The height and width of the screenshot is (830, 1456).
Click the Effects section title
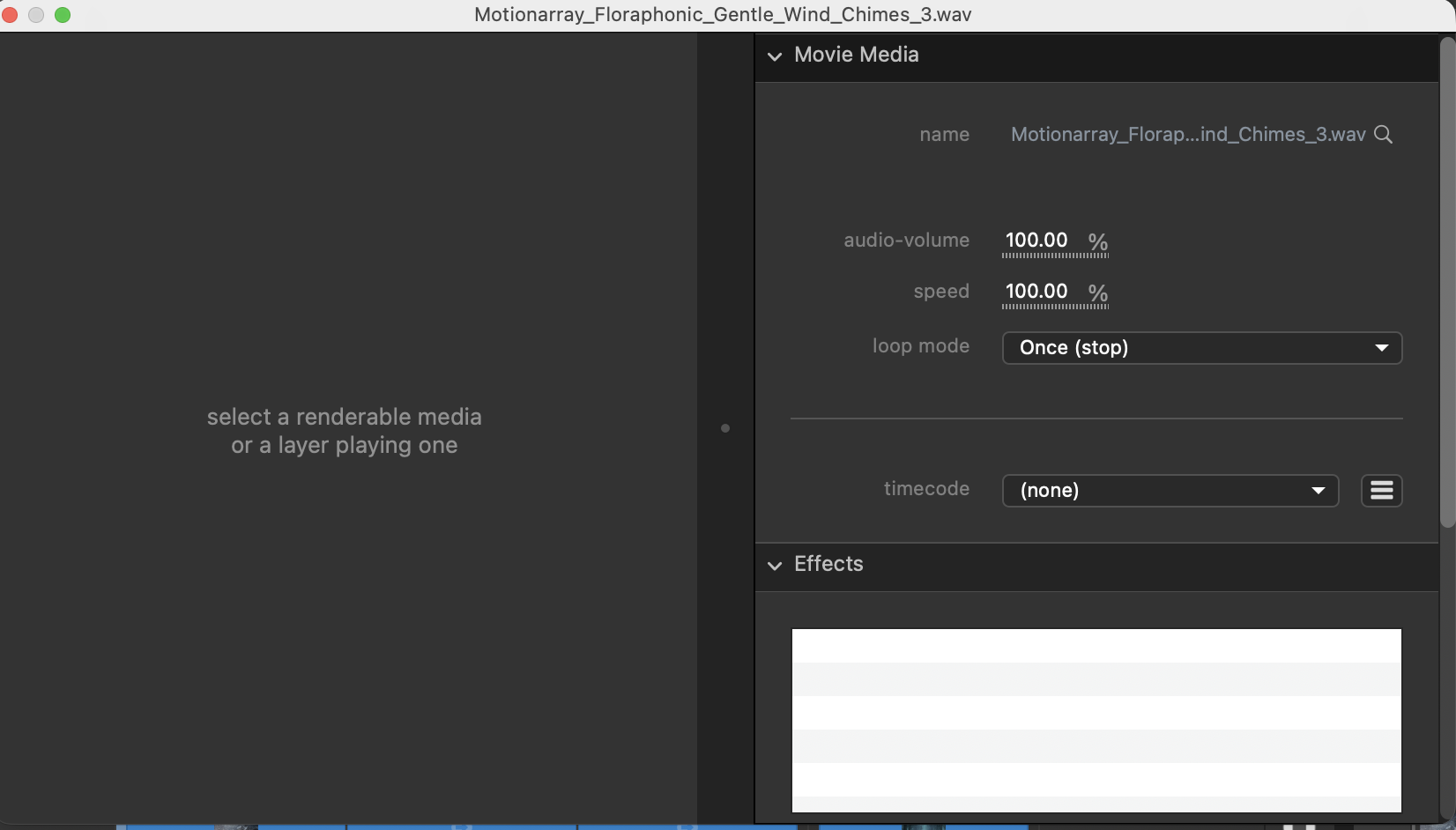pyautogui.click(x=828, y=564)
